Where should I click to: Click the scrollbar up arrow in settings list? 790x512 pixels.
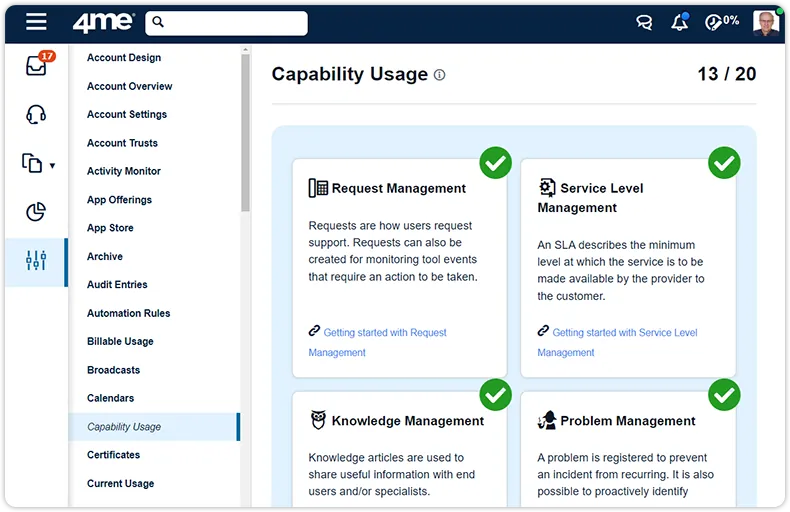click(245, 50)
